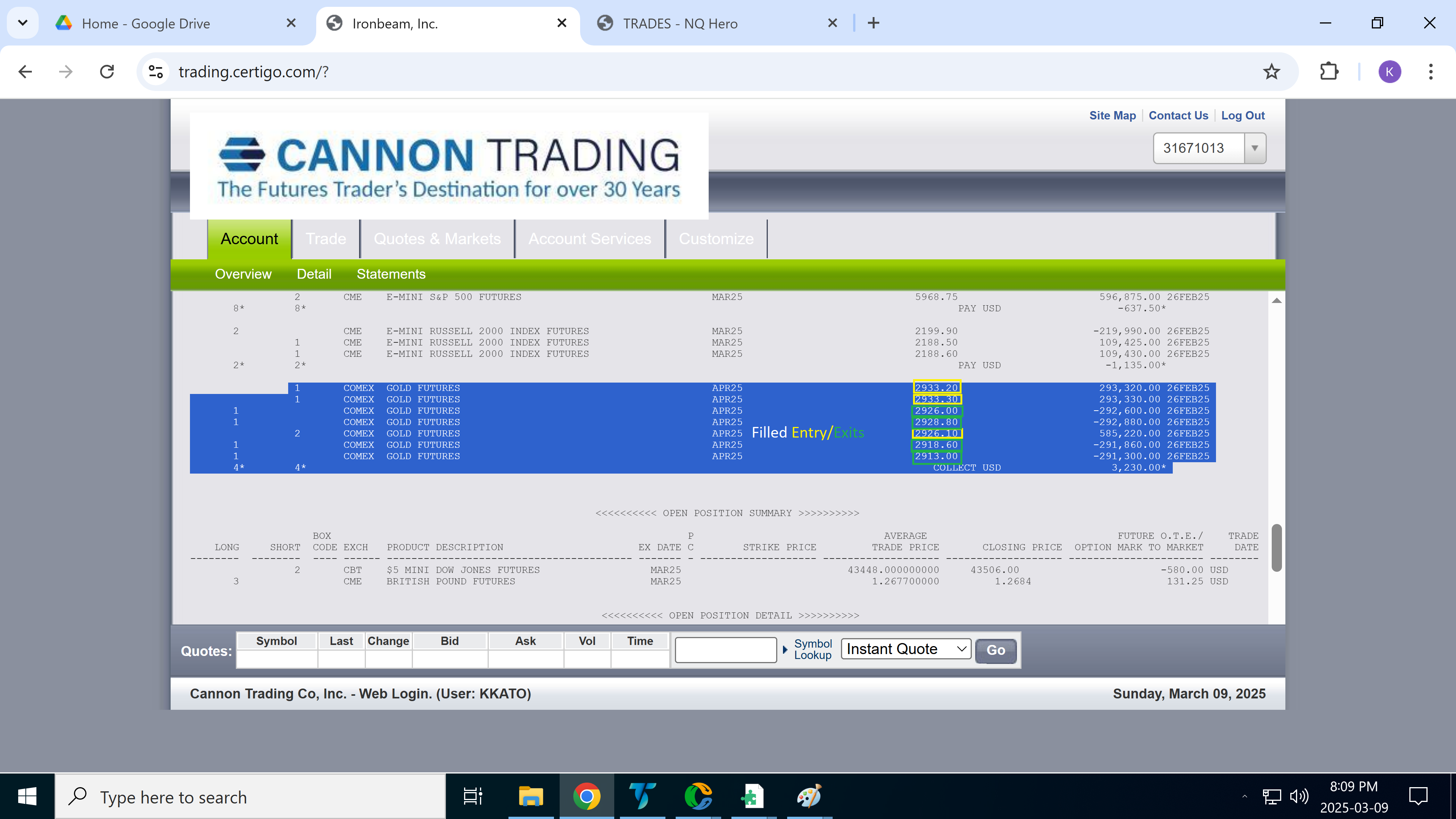Open the notification center icon
The image size is (1456, 819).
[x=1418, y=796]
